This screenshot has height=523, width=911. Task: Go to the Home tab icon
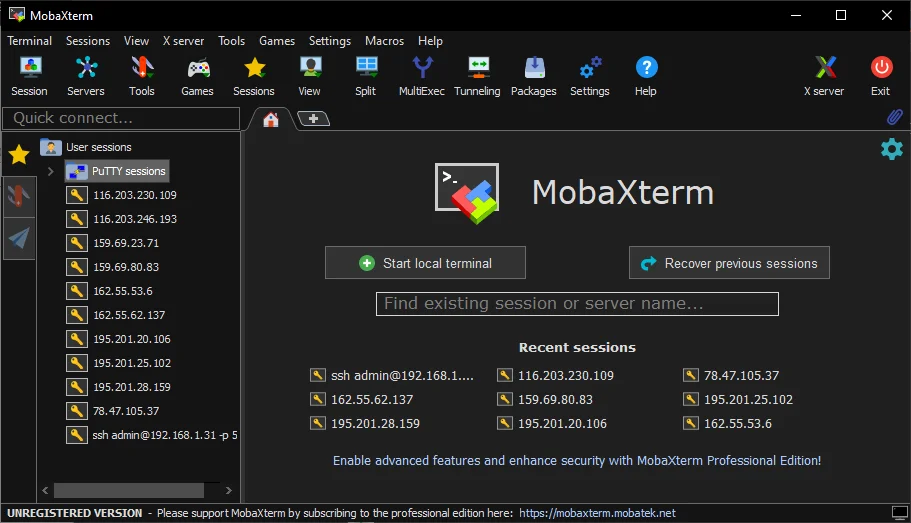(x=271, y=120)
